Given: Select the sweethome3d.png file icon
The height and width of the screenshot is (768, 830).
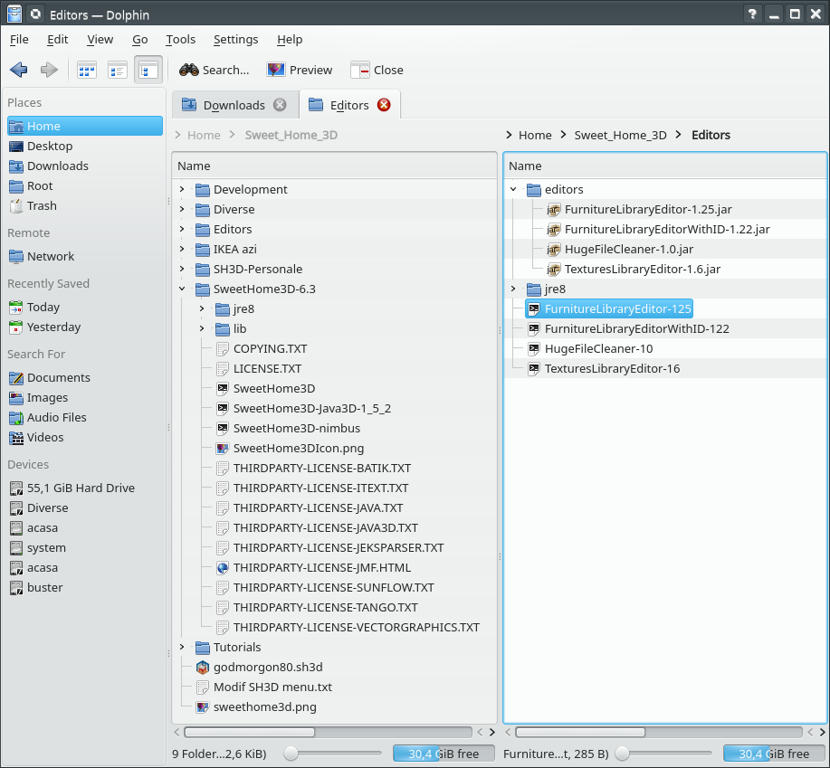Looking at the screenshot, I should [x=202, y=707].
